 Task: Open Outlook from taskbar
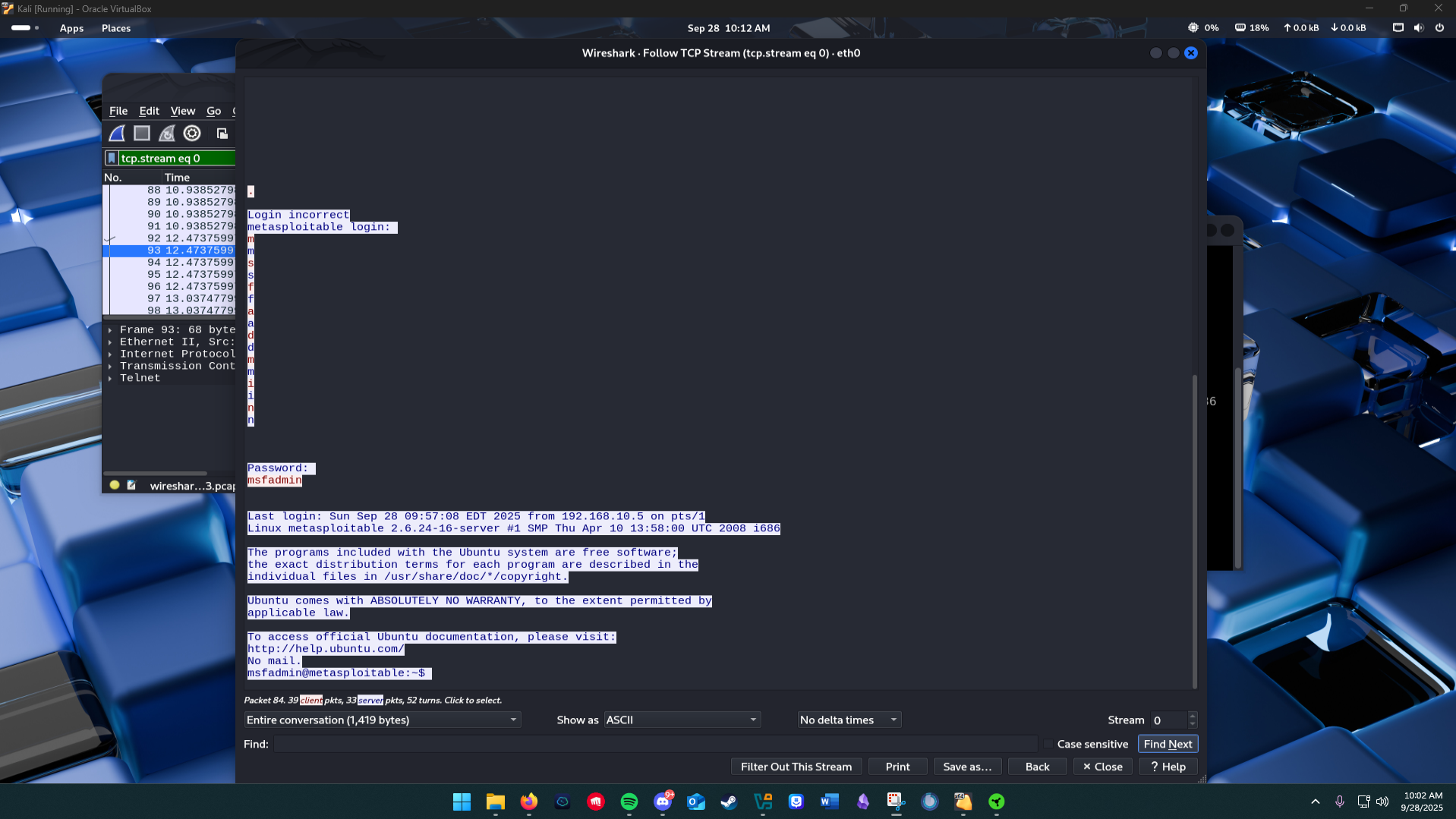tap(696, 802)
